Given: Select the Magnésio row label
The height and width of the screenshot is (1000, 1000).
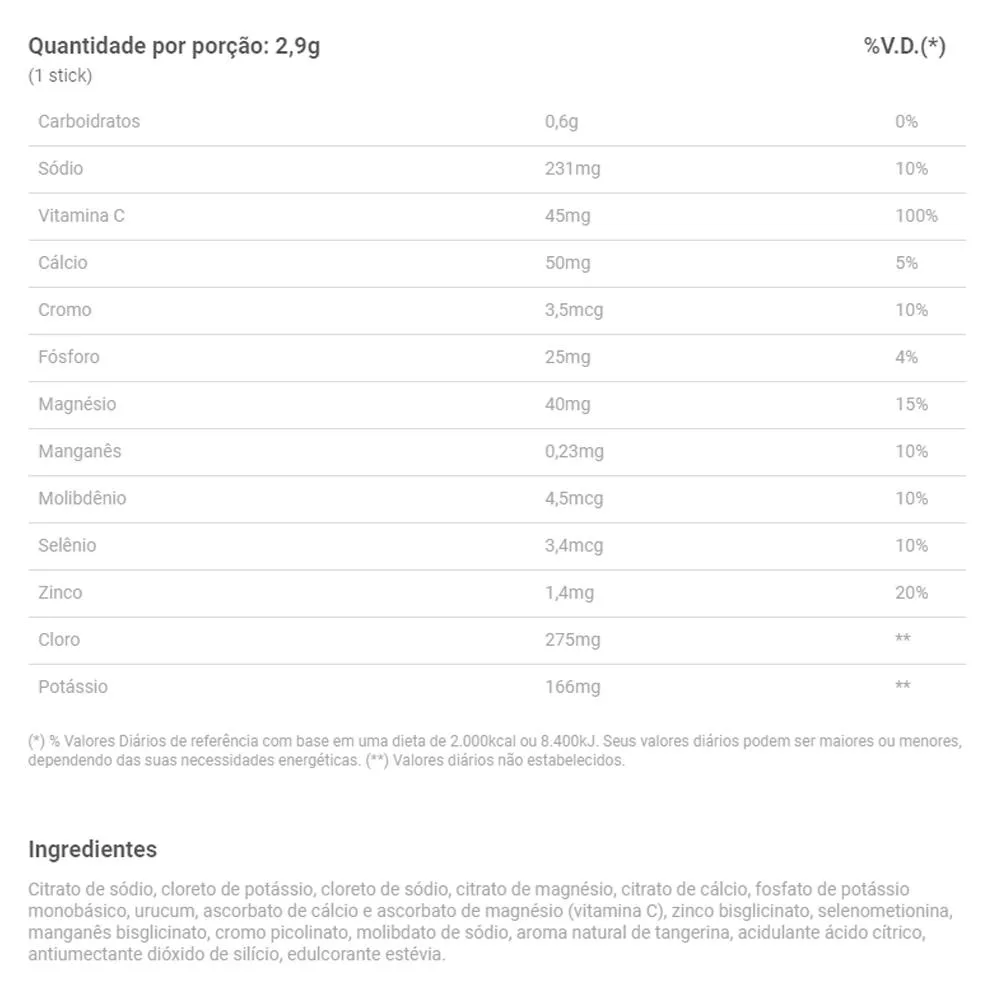Looking at the screenshot, I should [77, 404].
